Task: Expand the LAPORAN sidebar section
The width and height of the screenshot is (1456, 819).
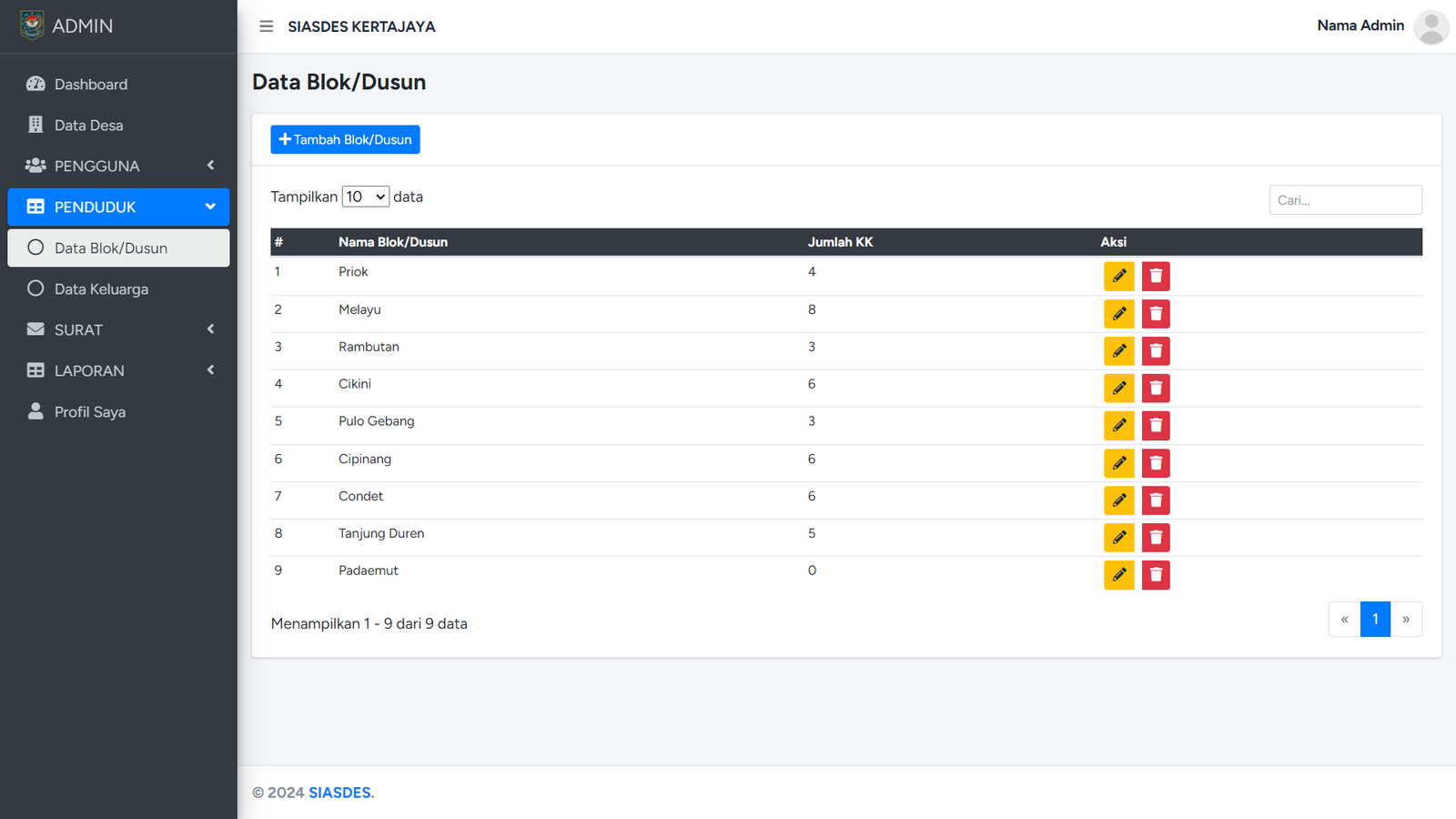Action: 118,370
